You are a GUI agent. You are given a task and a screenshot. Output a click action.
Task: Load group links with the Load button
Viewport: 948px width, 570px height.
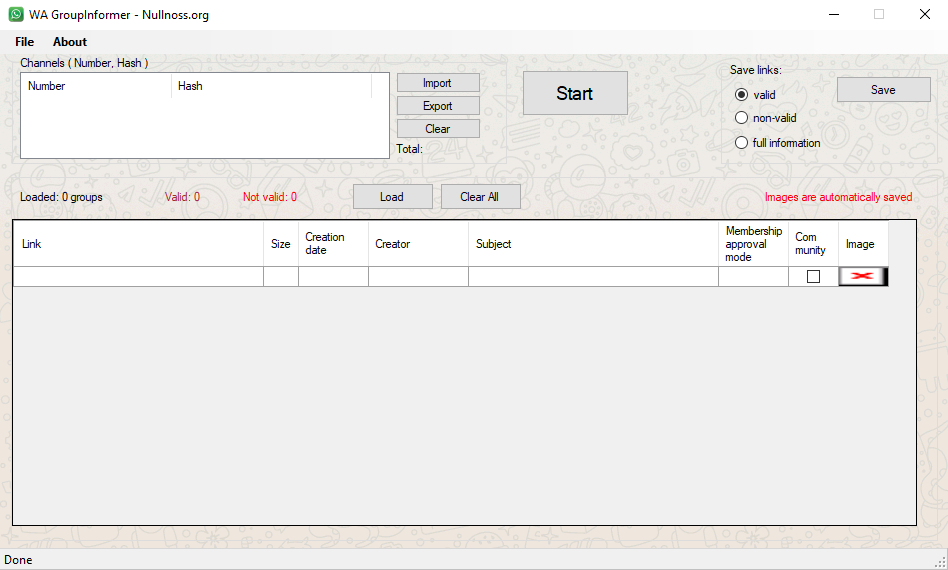(392, 197)
